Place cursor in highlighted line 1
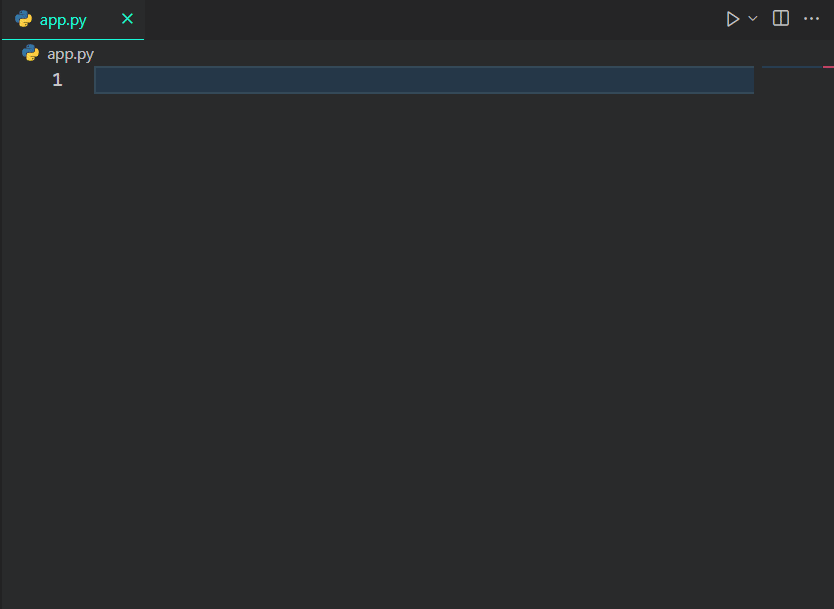Screen dimensions: 834x609 [424, 80]
